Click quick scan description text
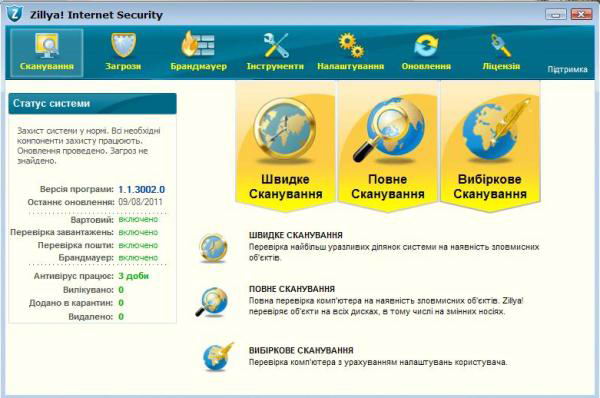 coord(394,252)
